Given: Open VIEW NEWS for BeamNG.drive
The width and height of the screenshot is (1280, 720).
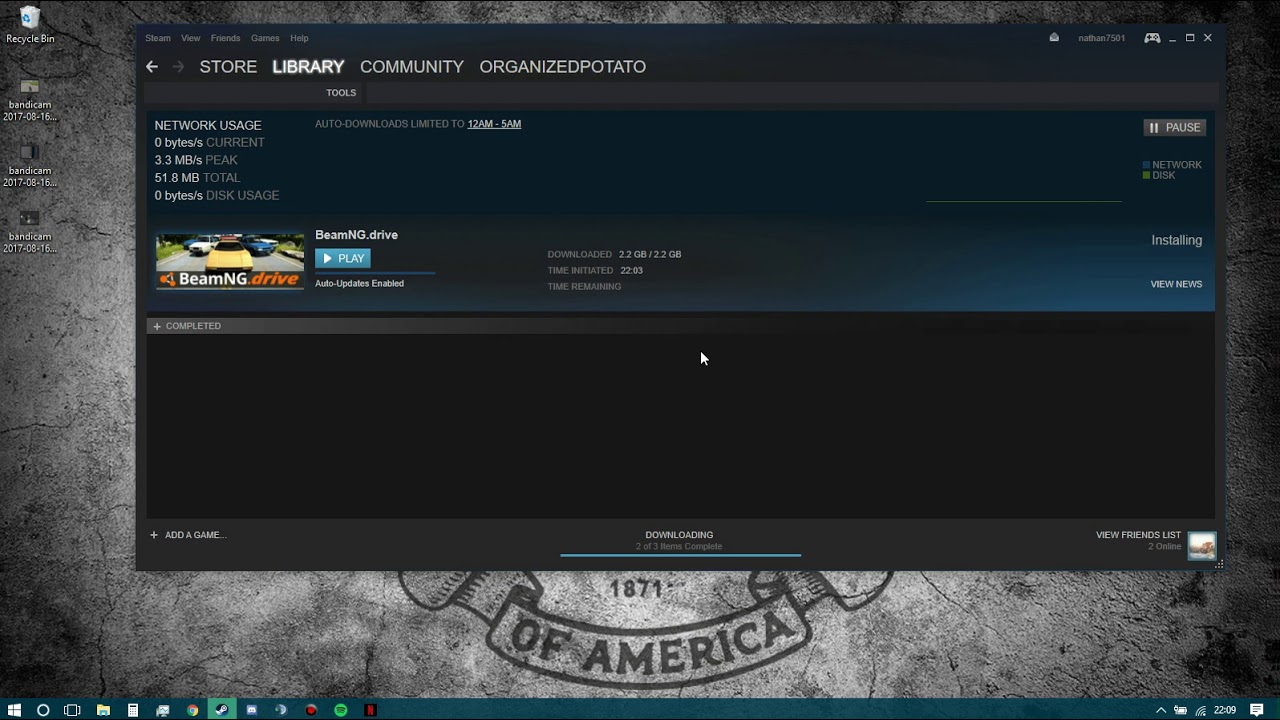Looking at the screenshot, I should pyautogui.click(x=1176, y=284).
